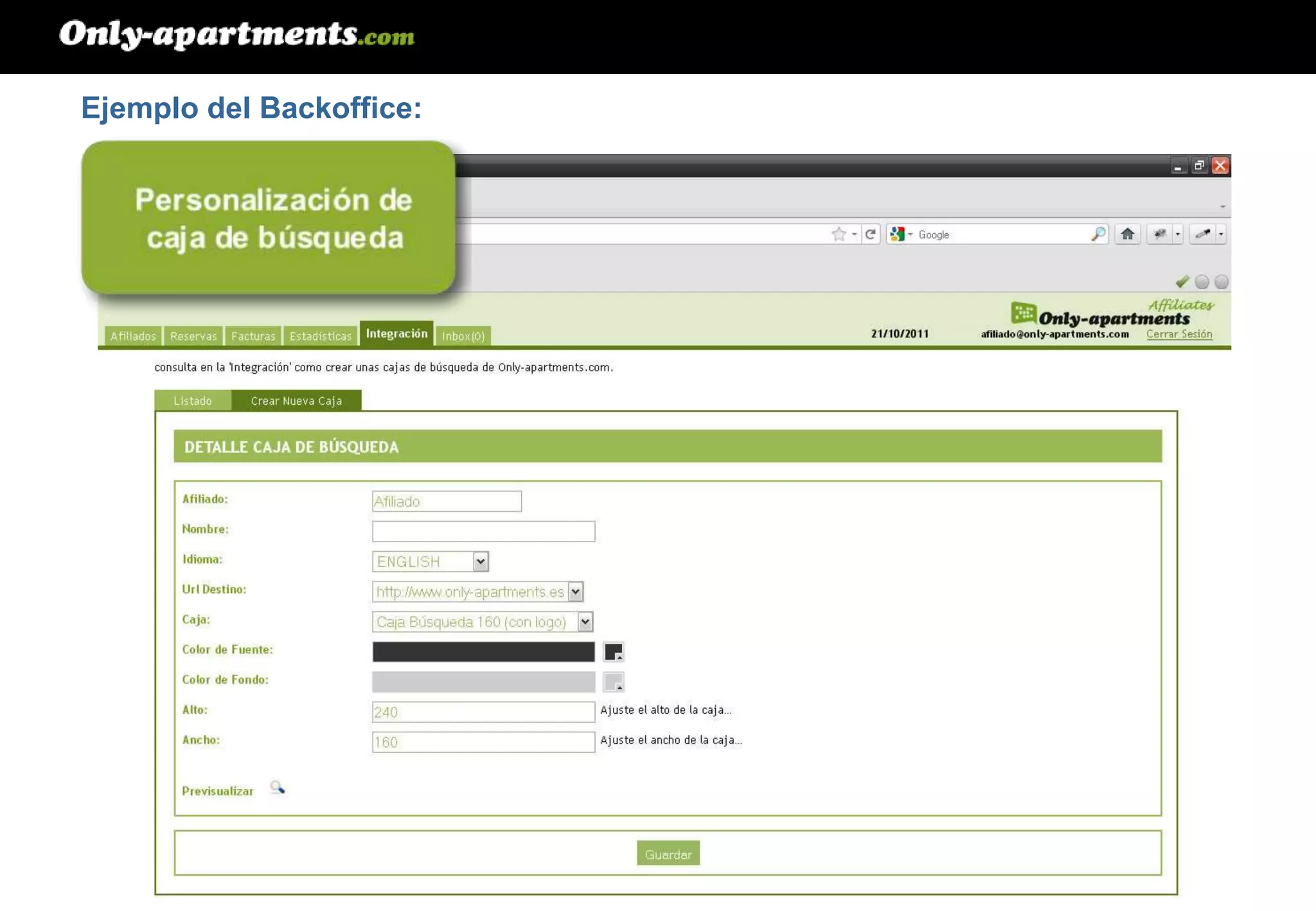Screen dimensions: 1316x911
Task: Open the Color de Fondo picker icon
Action: click(614, 682)
